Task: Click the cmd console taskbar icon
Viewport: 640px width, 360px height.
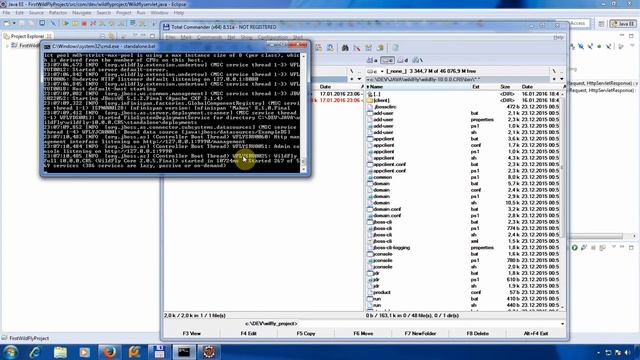Action: click(184, 352)
